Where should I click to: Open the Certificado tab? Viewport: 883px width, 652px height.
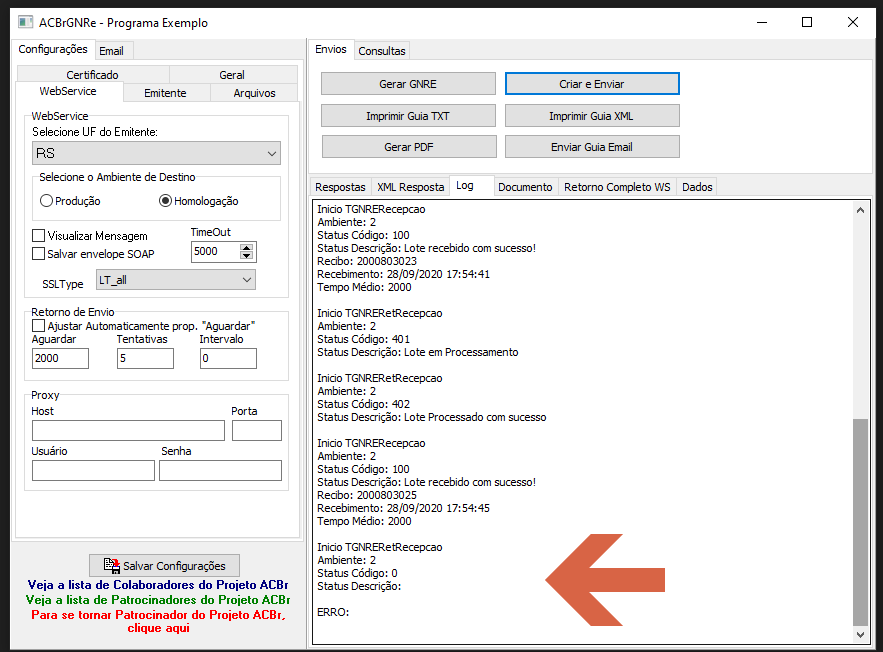(92, 74)
